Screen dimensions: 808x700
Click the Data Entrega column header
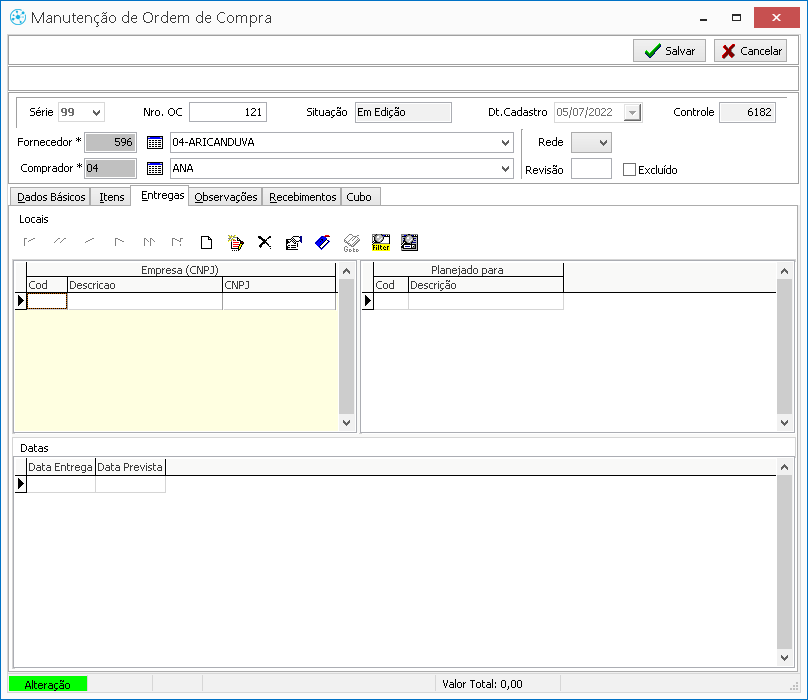tap(61, 468)
